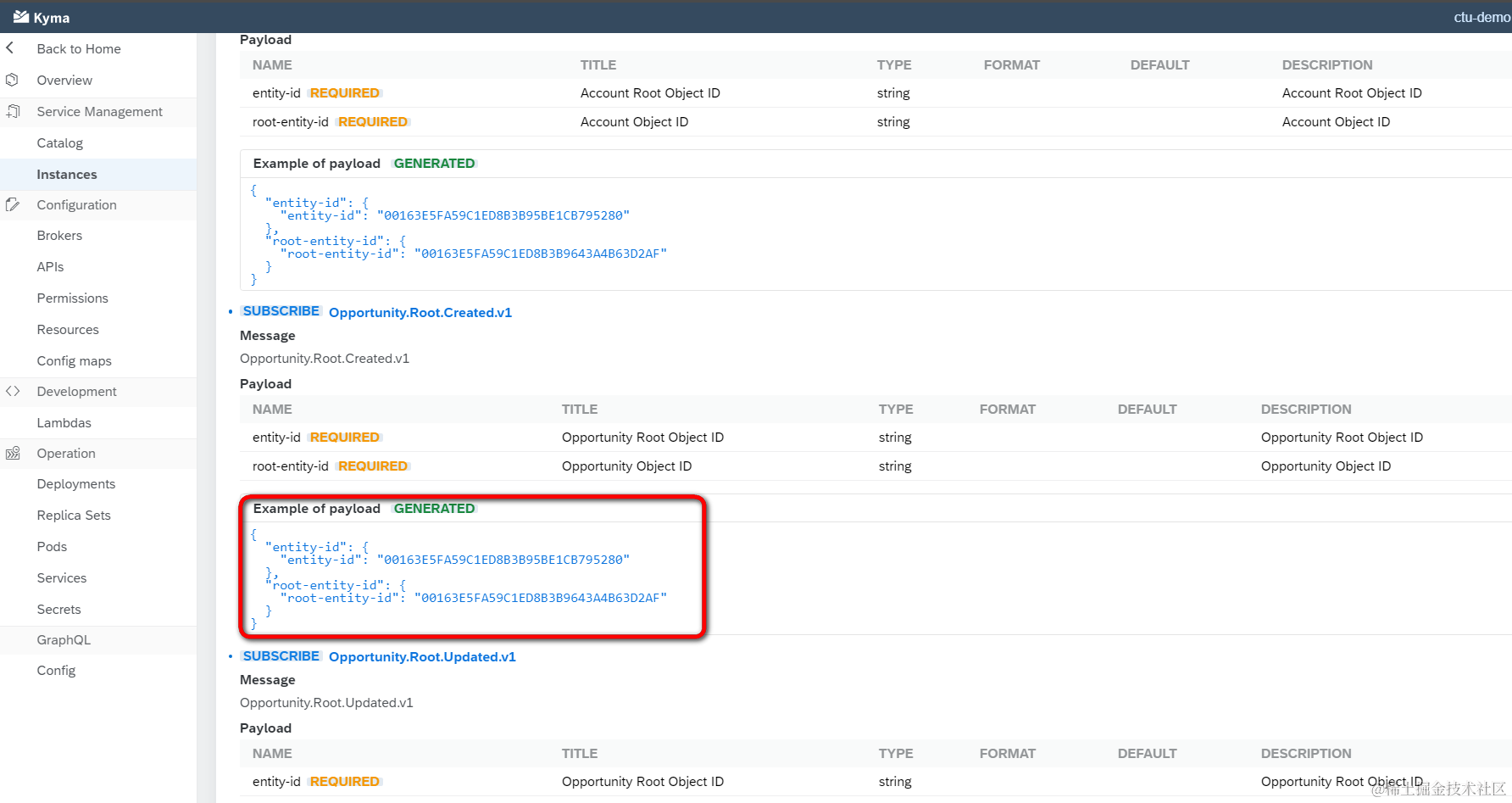Click the back arrow icon beside Back to Home
This screenshot has width=1512, height=803.
point(10,48)
